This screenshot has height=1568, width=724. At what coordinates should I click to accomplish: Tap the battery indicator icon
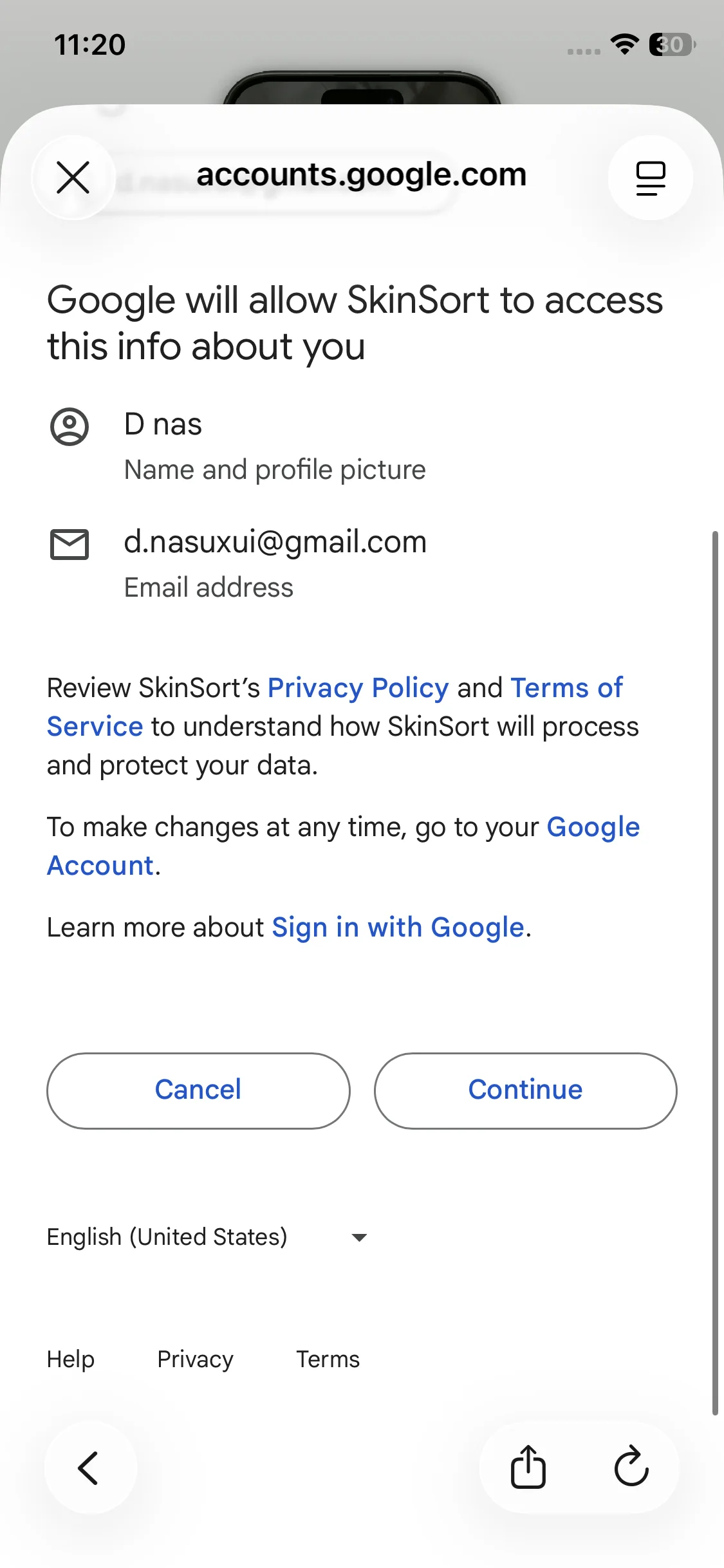tap(672, 44)
